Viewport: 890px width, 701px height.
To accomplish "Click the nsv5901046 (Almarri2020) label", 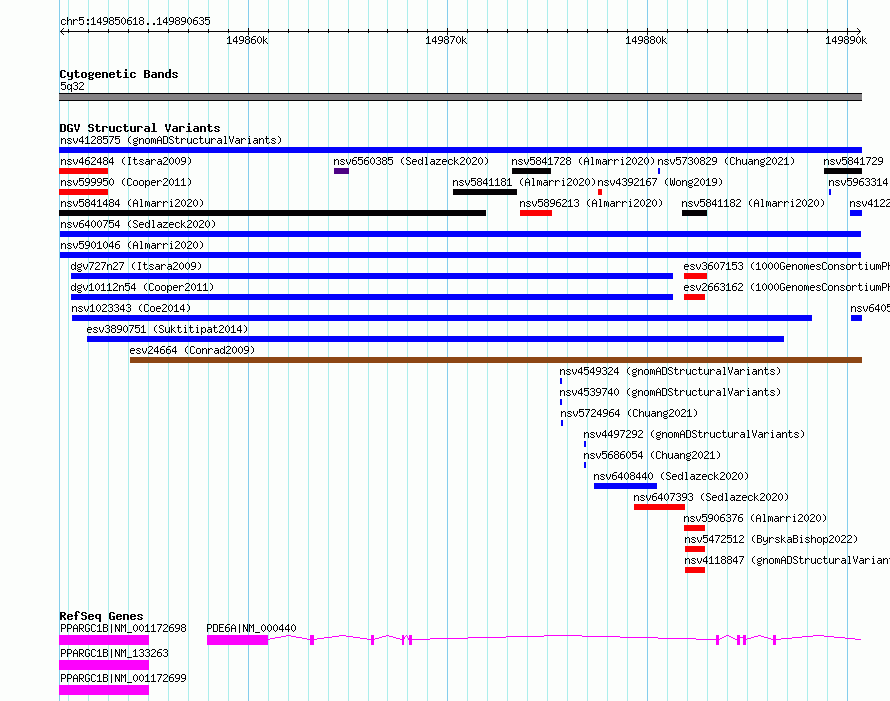I will [132, 245].
